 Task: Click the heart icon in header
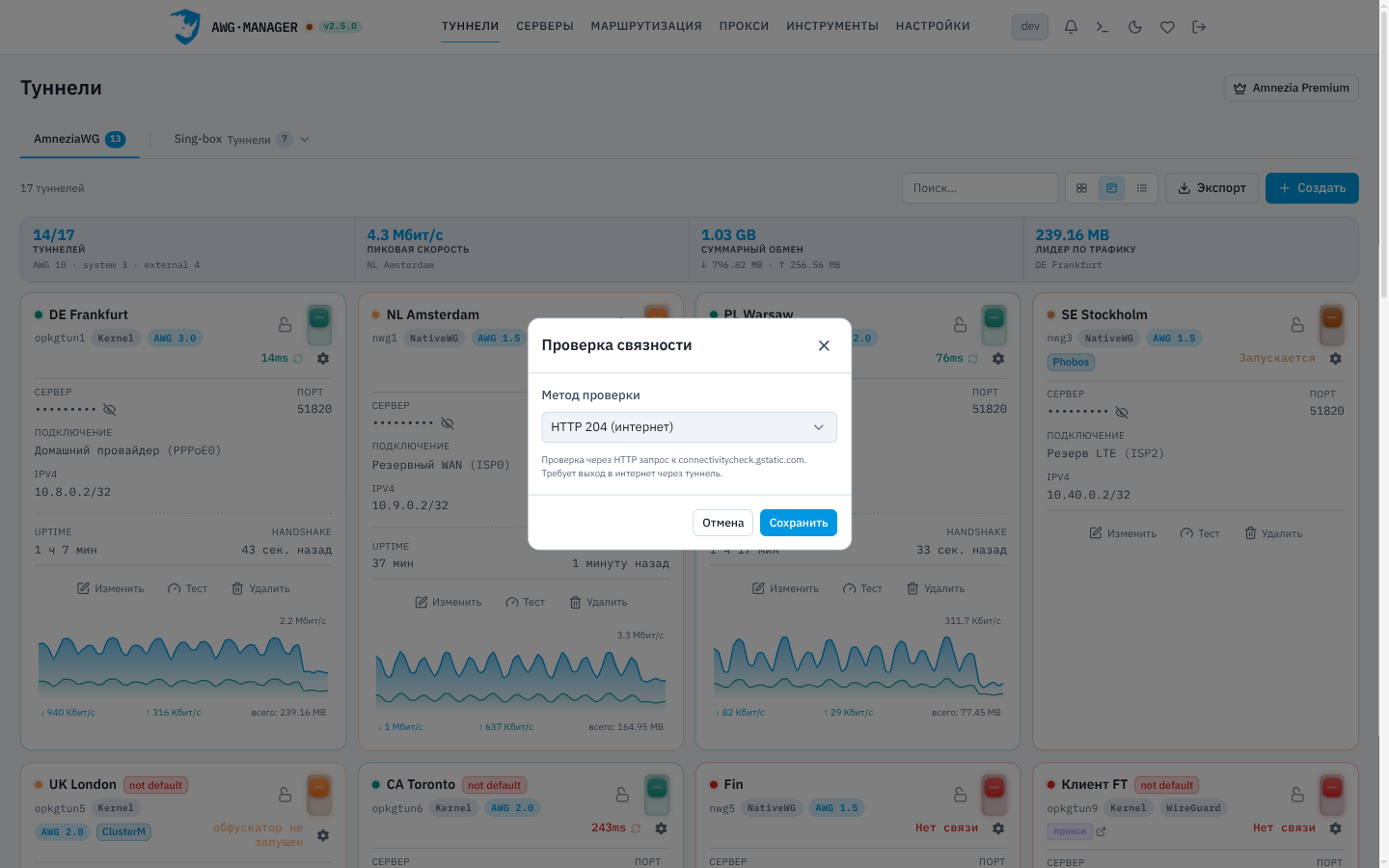click(x=1167, y=27)
